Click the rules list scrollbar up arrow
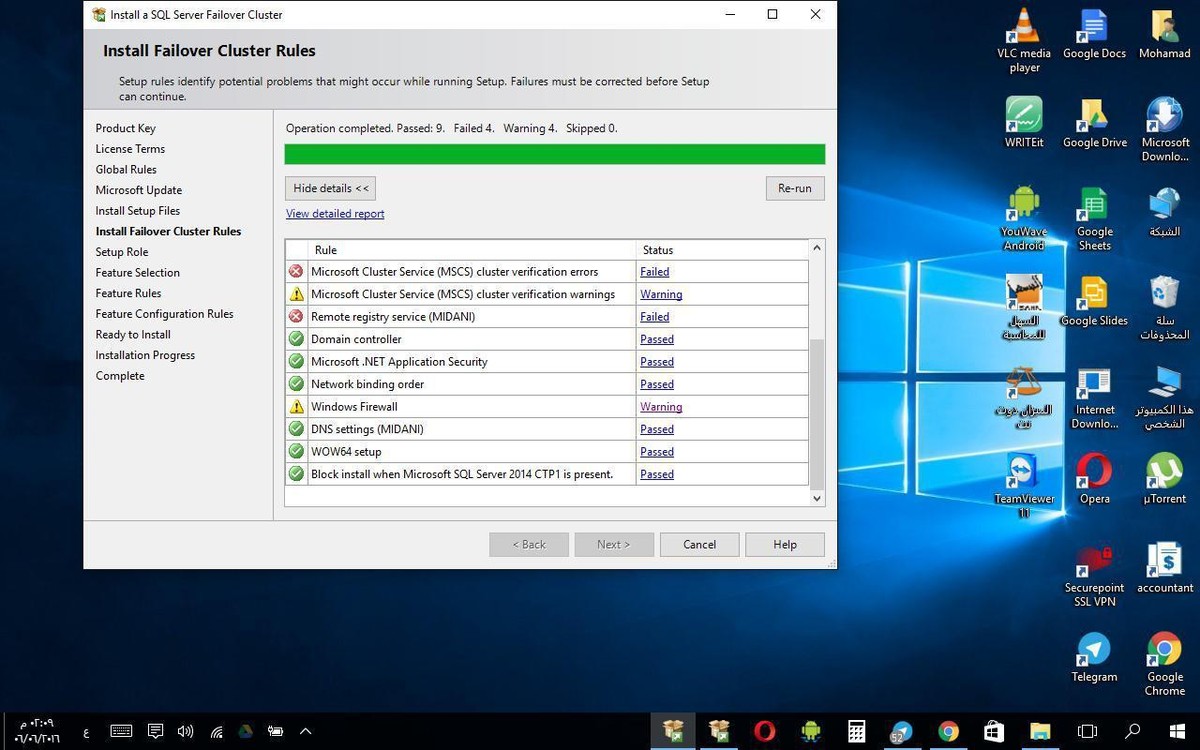Screen dimensions: 1200x750 (817, 247)
